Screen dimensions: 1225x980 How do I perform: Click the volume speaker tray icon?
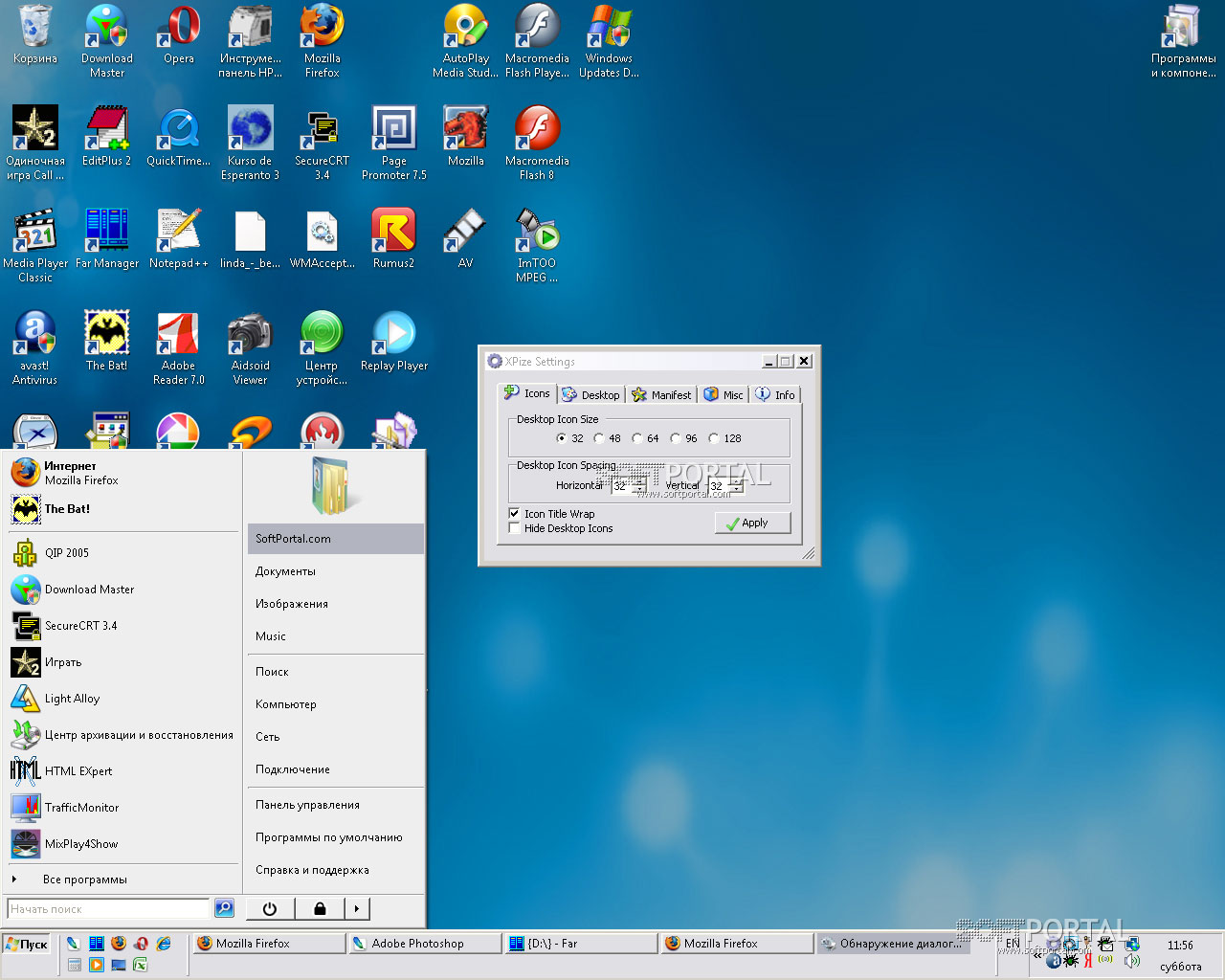click(1132, 960)
